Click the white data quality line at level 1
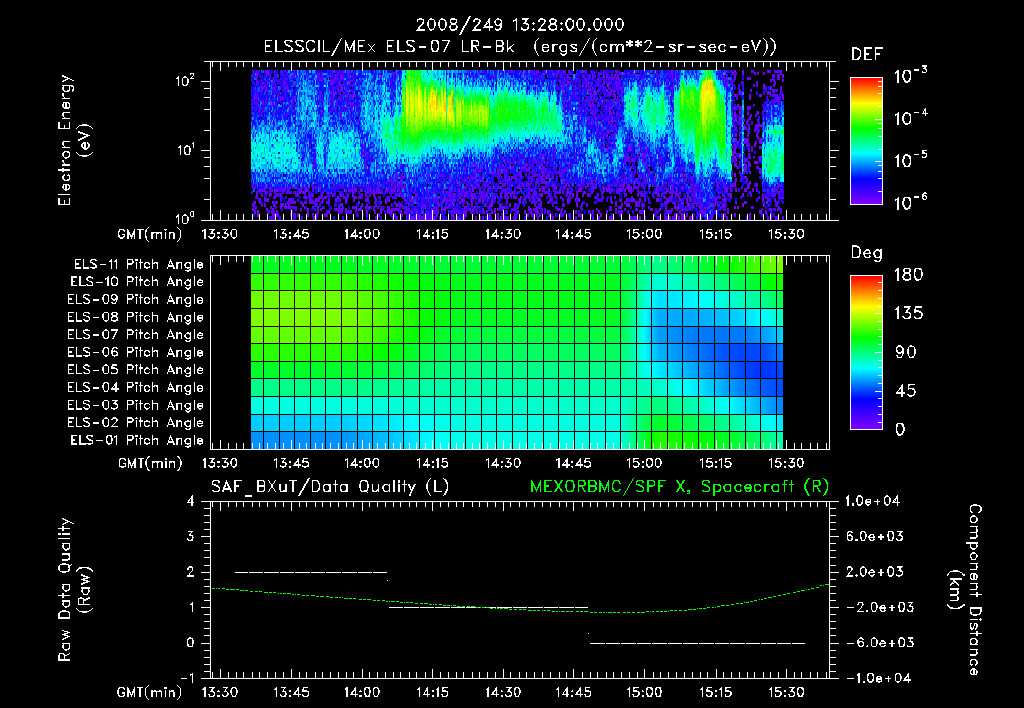Viewport: 1024px width, 708px height. pyautogui.click(x=488, y=607)
